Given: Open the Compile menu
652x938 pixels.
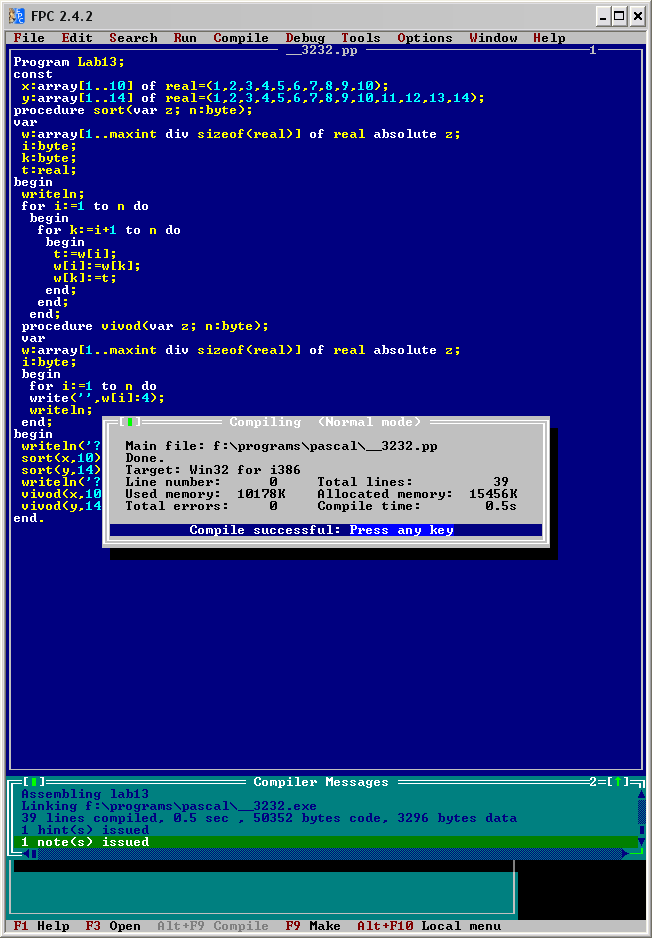Looking at the screenshot, I should point(241,38).
